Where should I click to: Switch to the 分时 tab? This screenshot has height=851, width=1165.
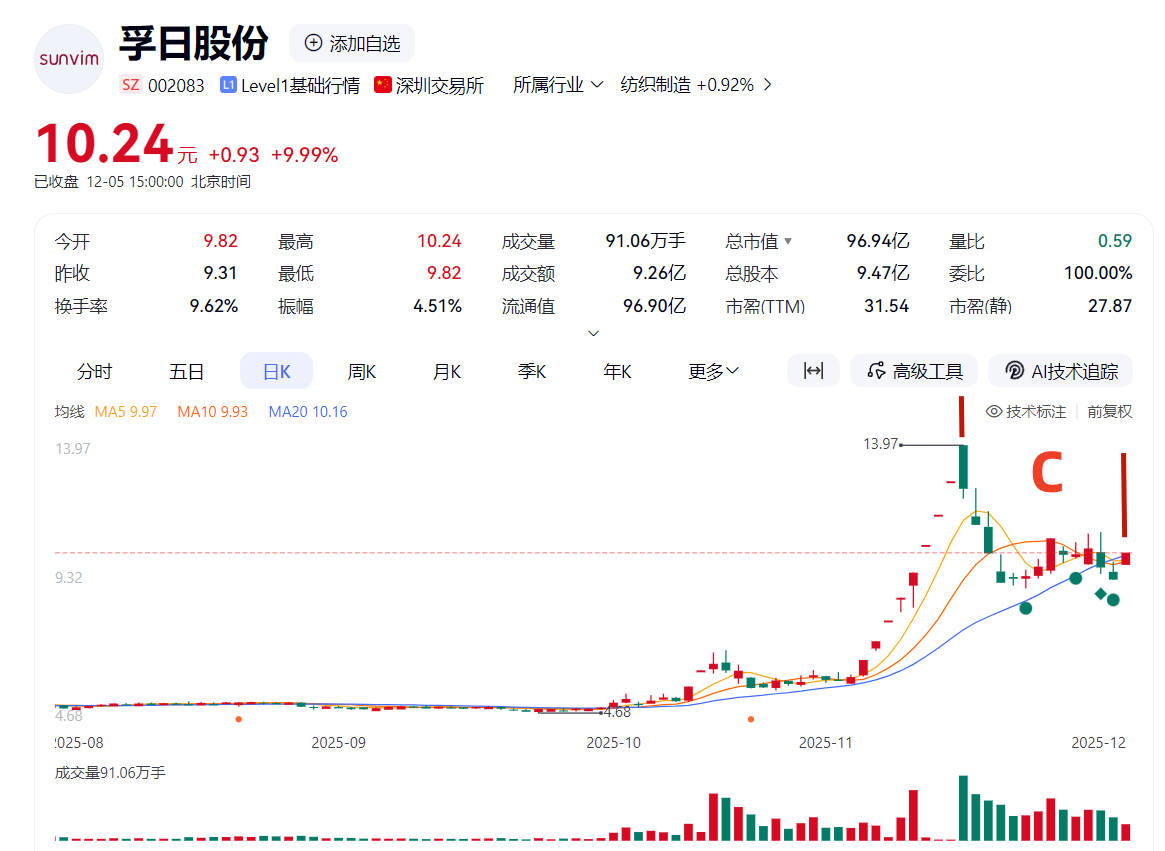point(94,371)
